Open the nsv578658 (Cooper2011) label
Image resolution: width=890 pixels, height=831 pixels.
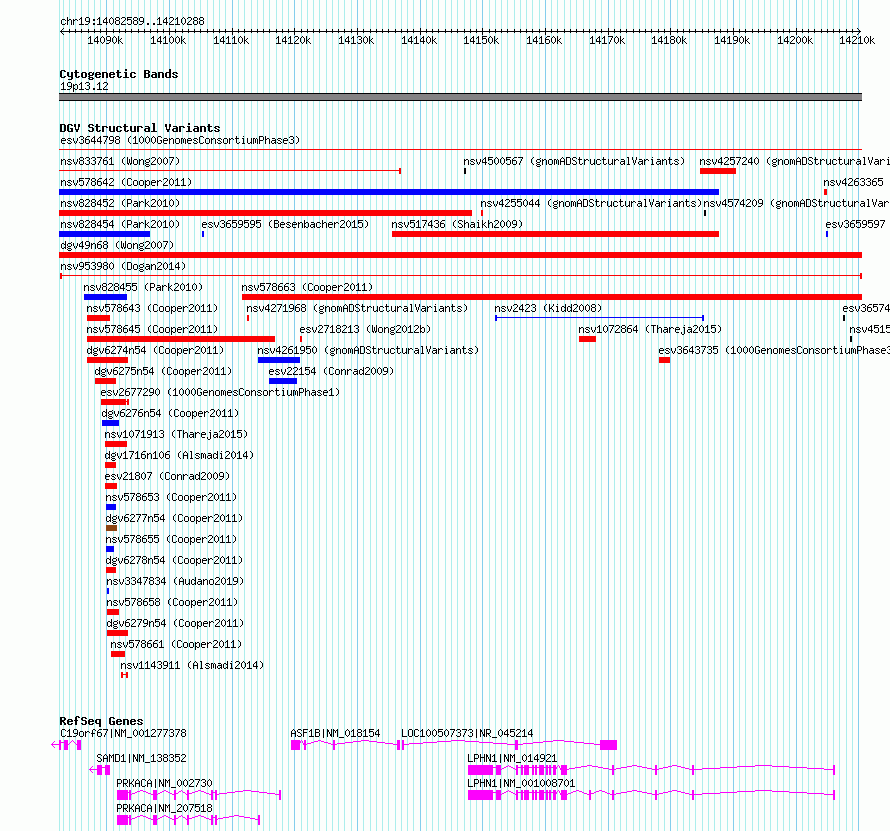pos(173,602)
